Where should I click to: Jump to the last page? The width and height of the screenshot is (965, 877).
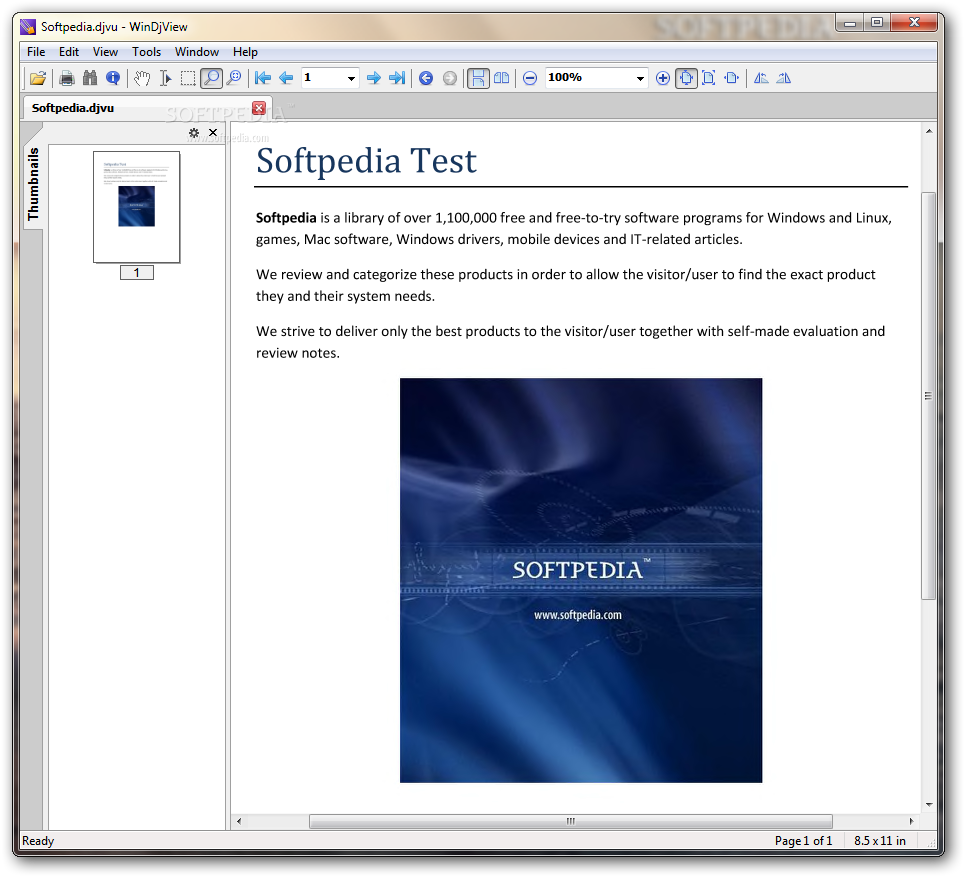(x=397, y=78)
